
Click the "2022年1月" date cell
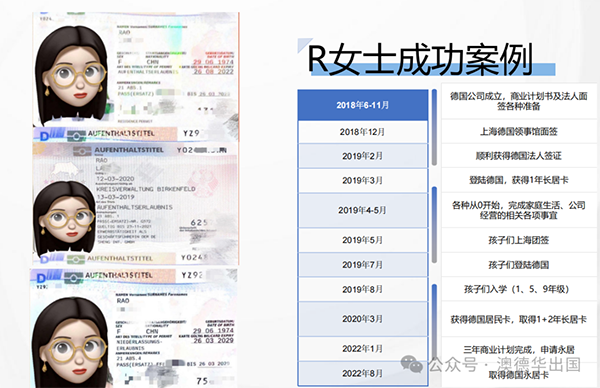(363, 349)
